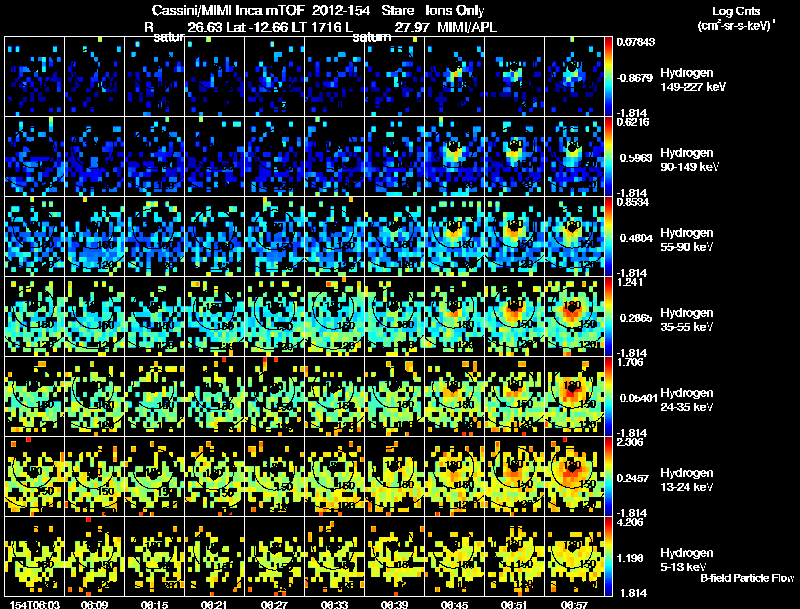The width and height of the screenshot is (800, 609).
Task: Click the 24-35 keV panel at 06:57
Action: click(x=574, y=396)
